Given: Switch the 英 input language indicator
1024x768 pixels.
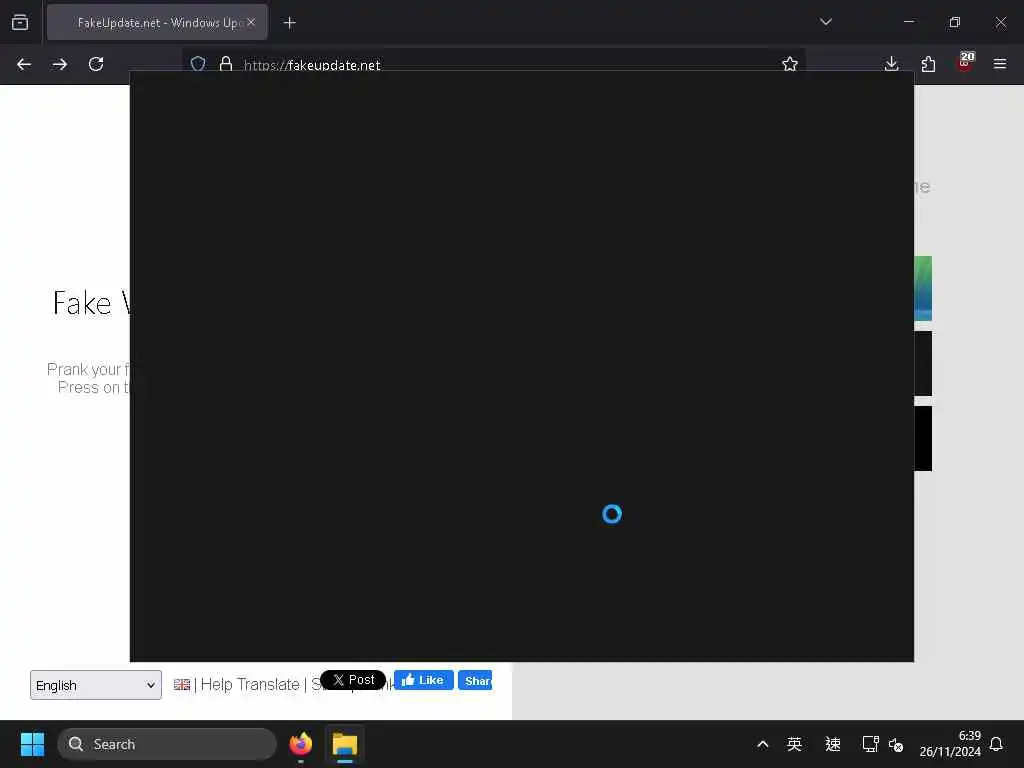Looking at the screenshot, I should tap(794, 744).
